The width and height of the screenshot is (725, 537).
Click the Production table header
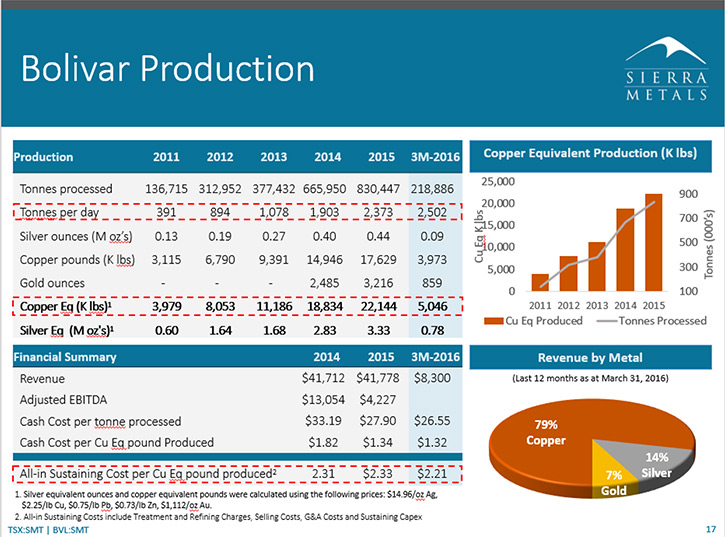click(x=43, y=157)
